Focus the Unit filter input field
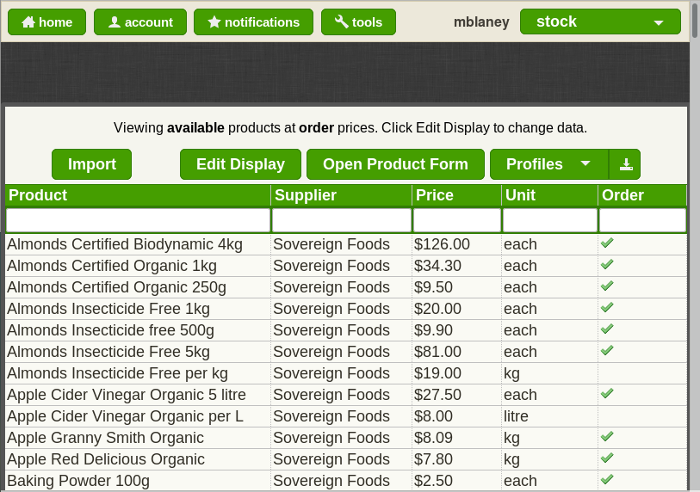This screenshot has width=700, height=492. point(550,220)
